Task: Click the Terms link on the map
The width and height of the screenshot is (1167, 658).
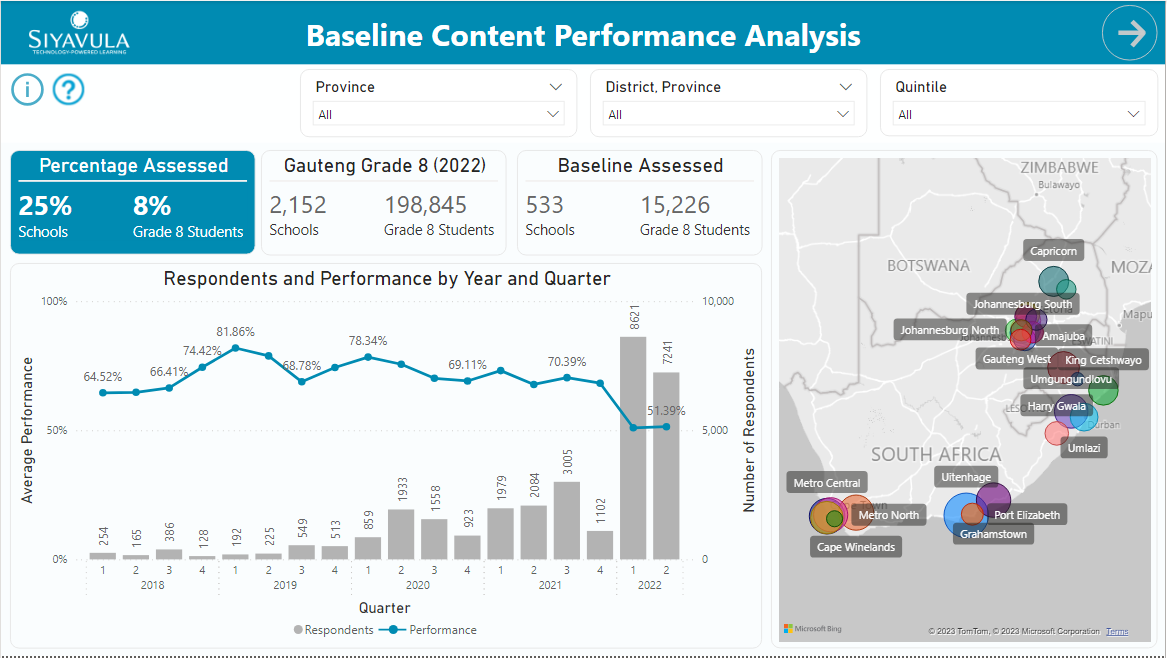Action: click(x=1117, y=631)
